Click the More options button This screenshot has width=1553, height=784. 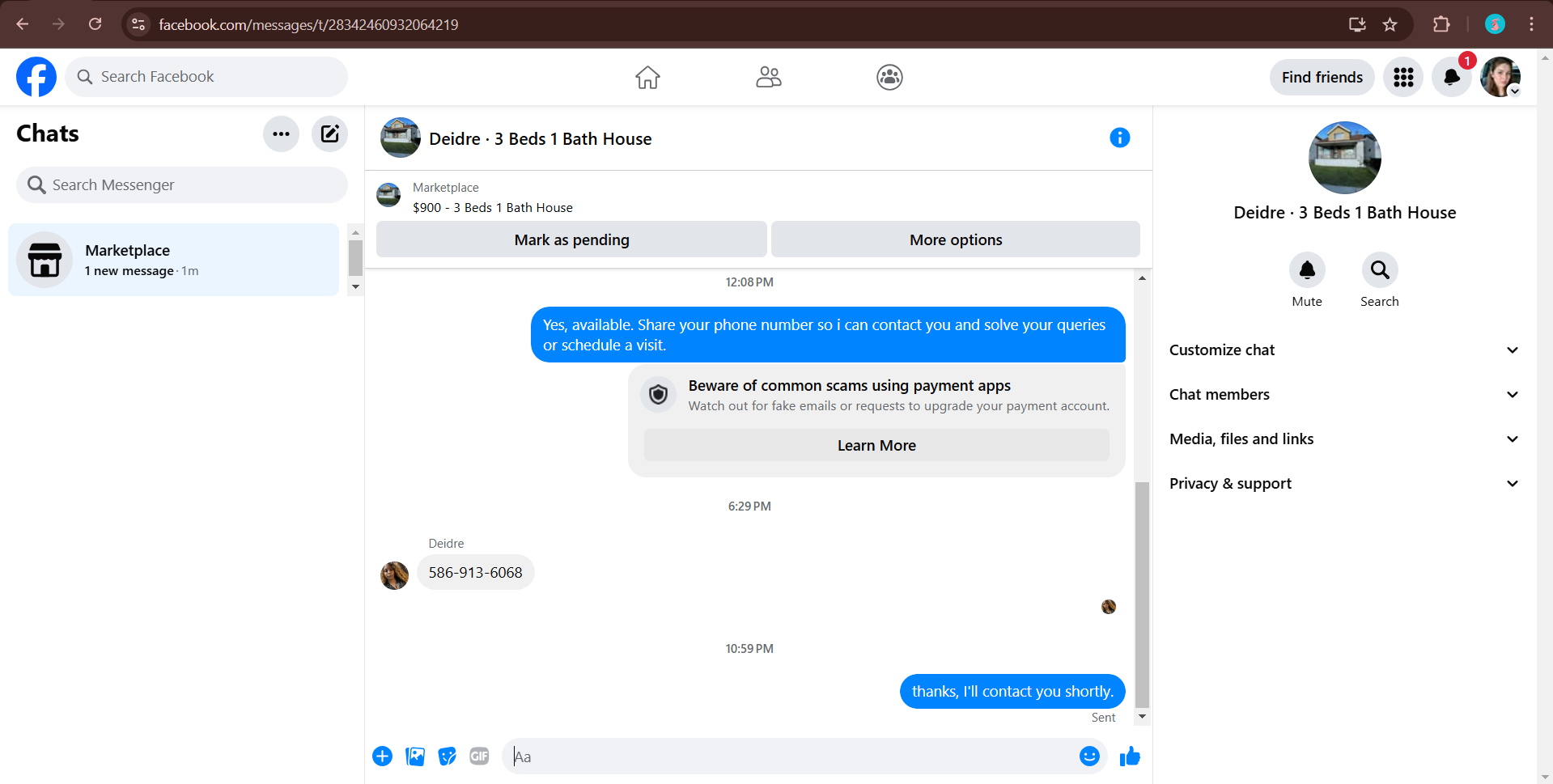click(956, 239)
